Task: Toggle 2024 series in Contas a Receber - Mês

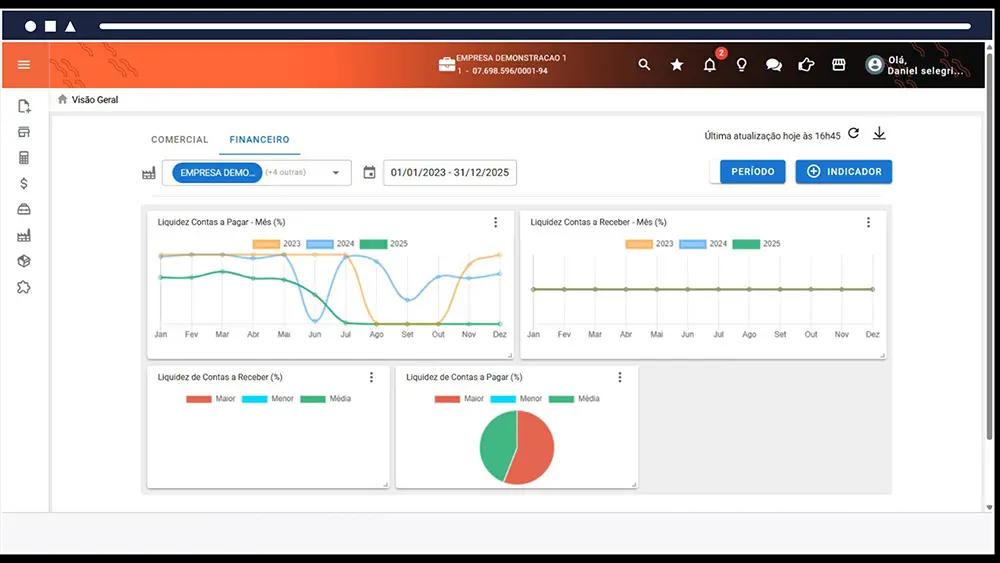Action: tap(703, 244)
